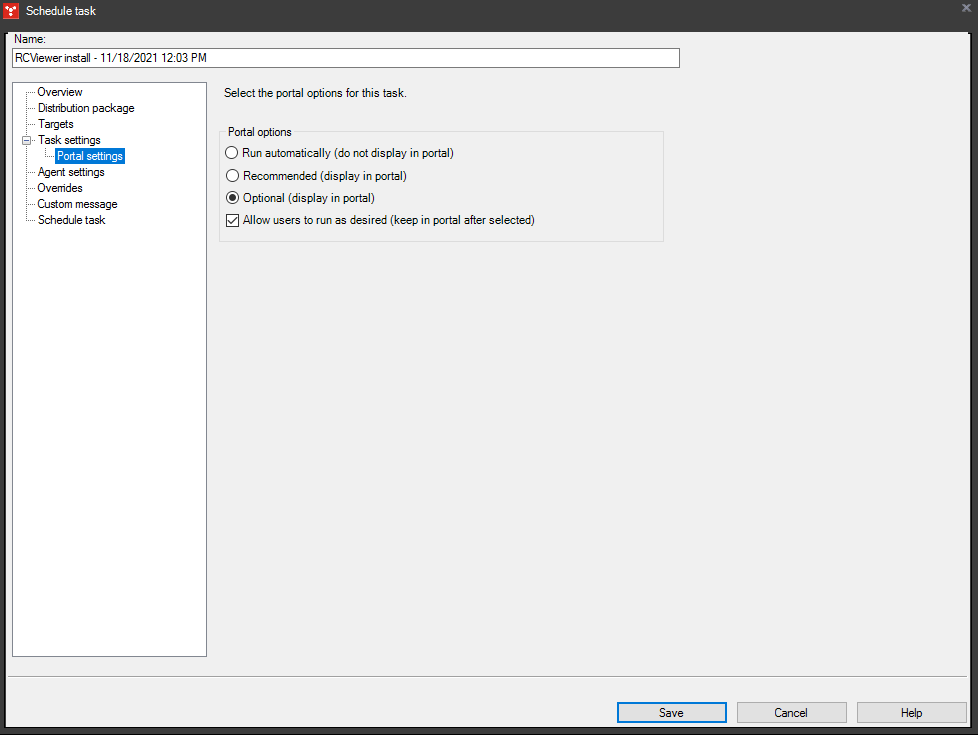The width and height of the screenshot is (978, 735).
Task: Select Task settings in the navigation tree
Action: tap(69, 139)
